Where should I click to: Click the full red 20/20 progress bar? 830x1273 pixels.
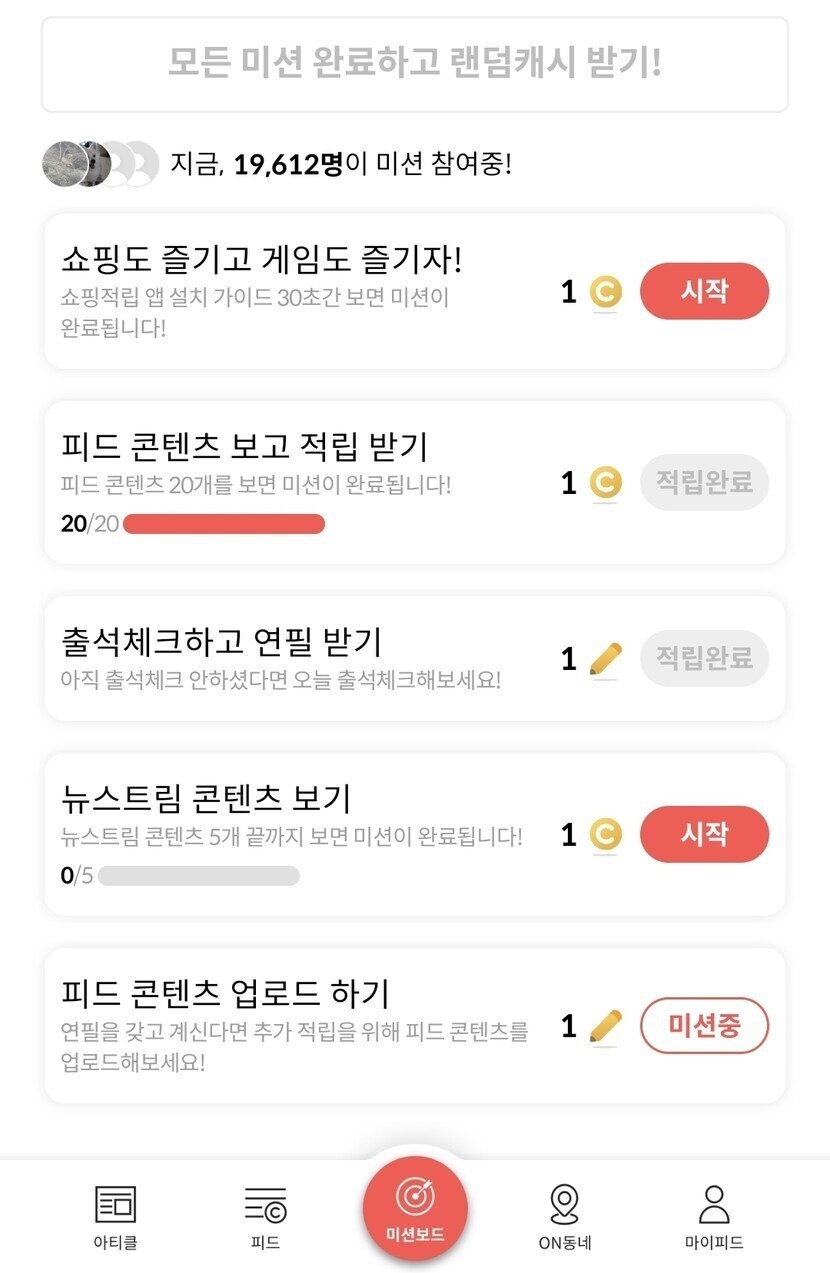[223, 524]
